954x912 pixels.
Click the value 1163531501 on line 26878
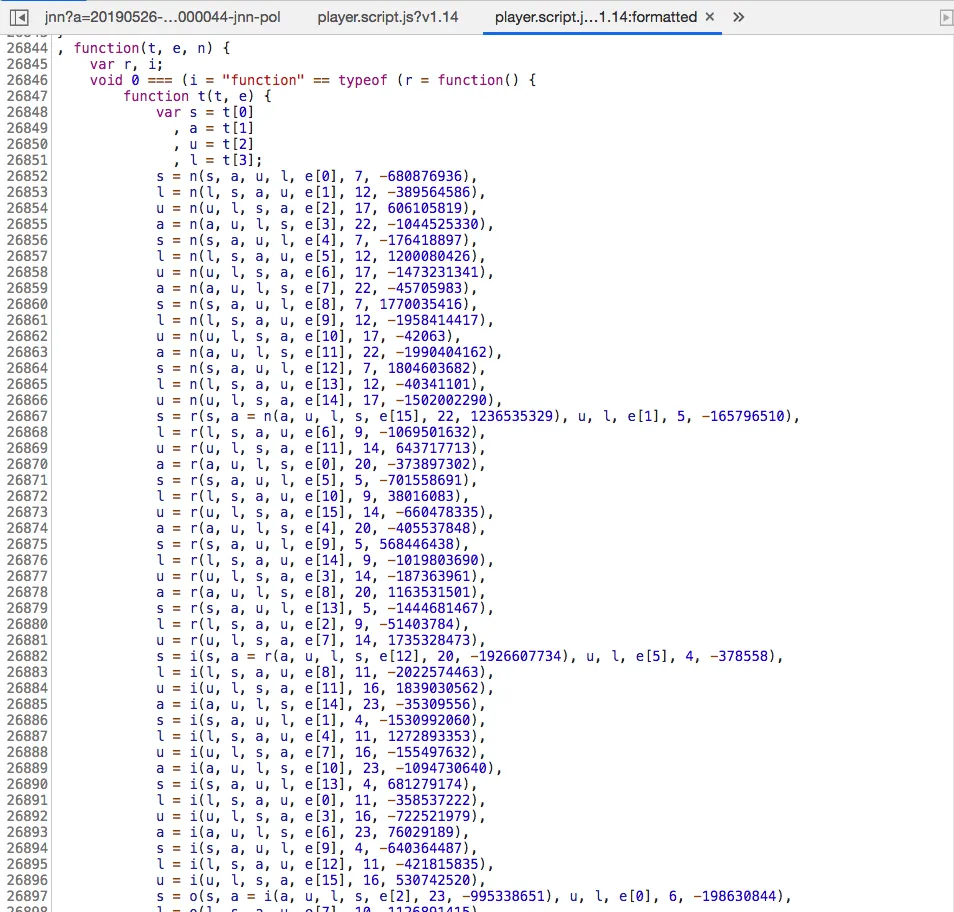pyautogui.click(x=429, y=593)
